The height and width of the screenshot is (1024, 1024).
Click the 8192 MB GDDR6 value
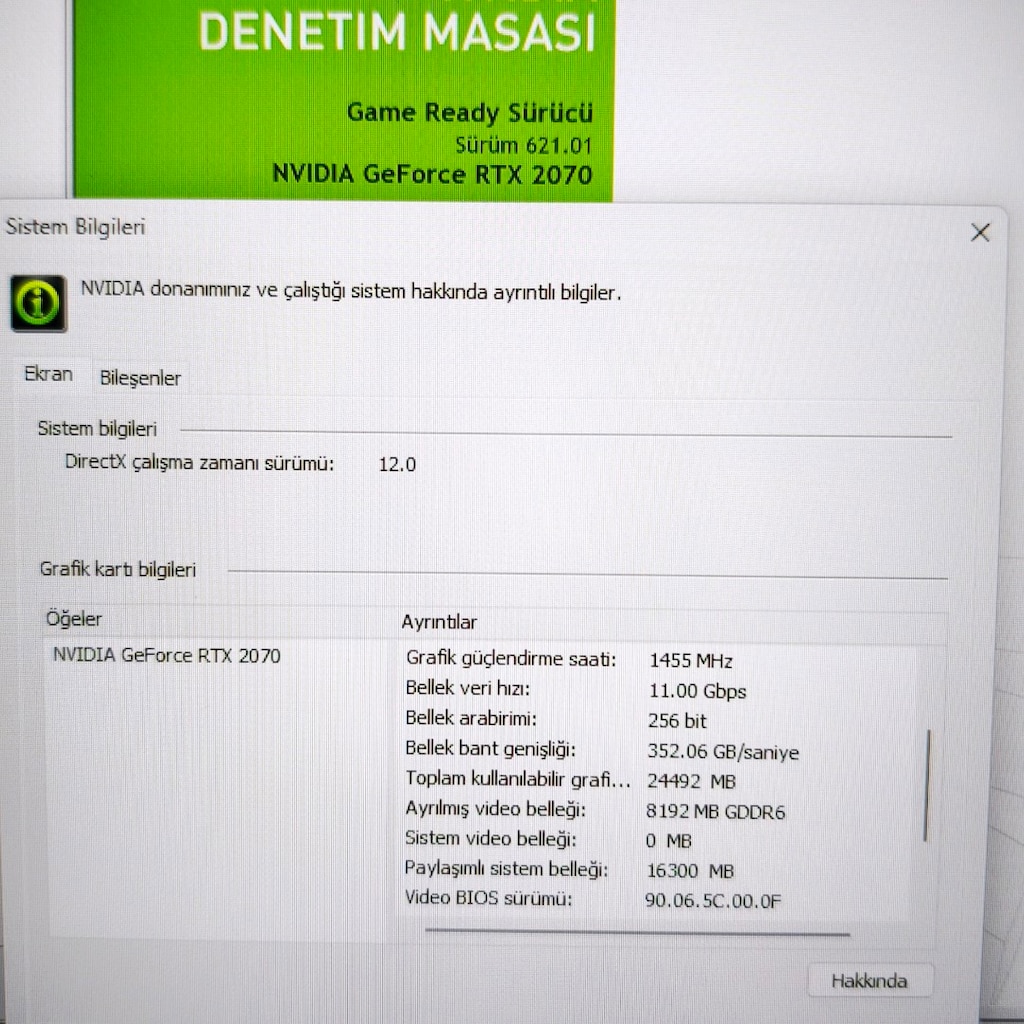point(715,812)
